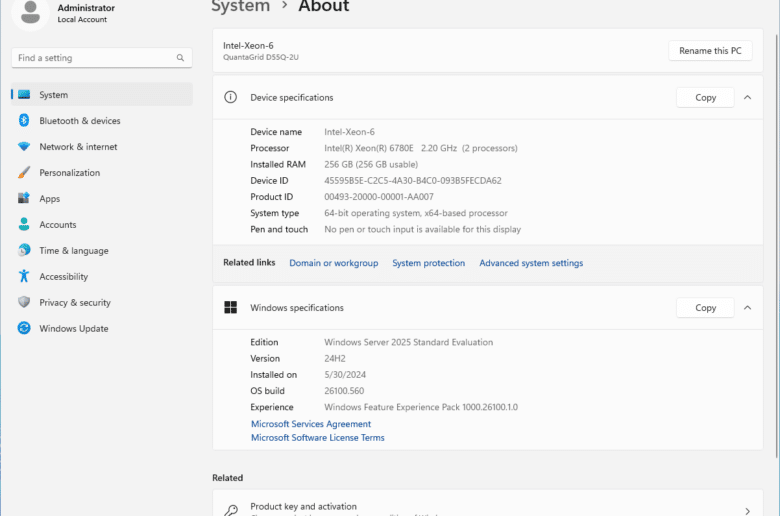
Task: Open Advanced system settings link
Action: pyautogui.click(x=531, y=263)
